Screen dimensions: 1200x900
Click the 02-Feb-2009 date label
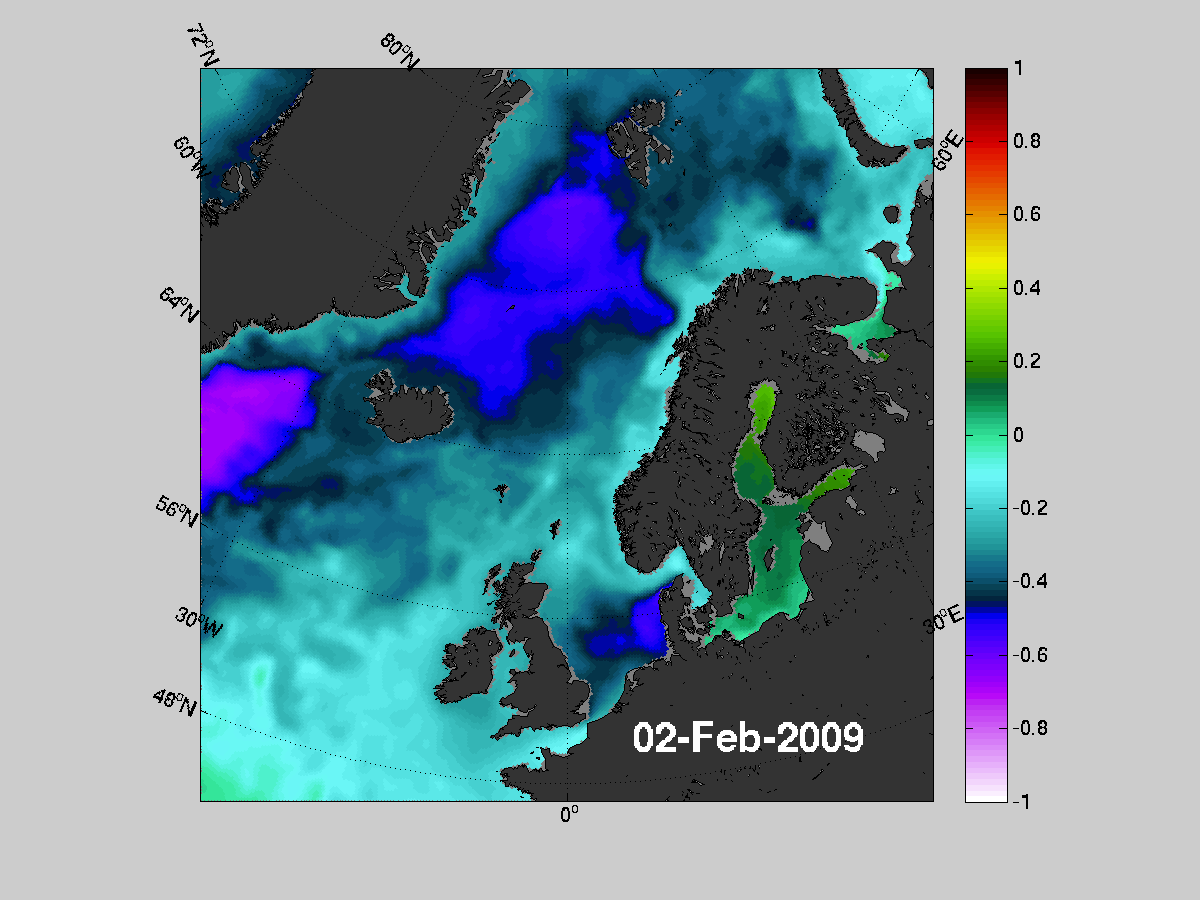[x=748, y=738]
